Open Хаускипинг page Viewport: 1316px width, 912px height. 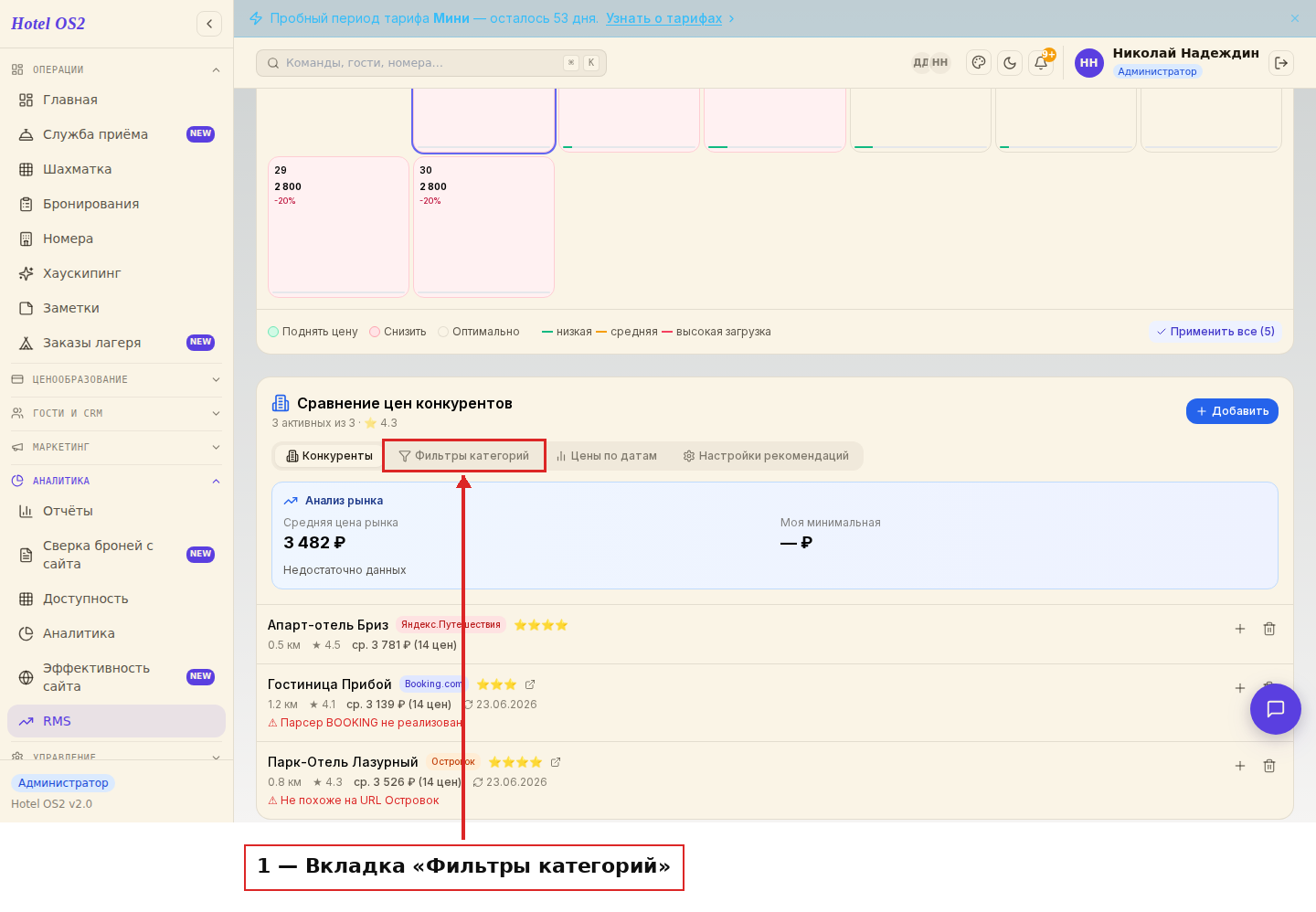coord(116,273)
